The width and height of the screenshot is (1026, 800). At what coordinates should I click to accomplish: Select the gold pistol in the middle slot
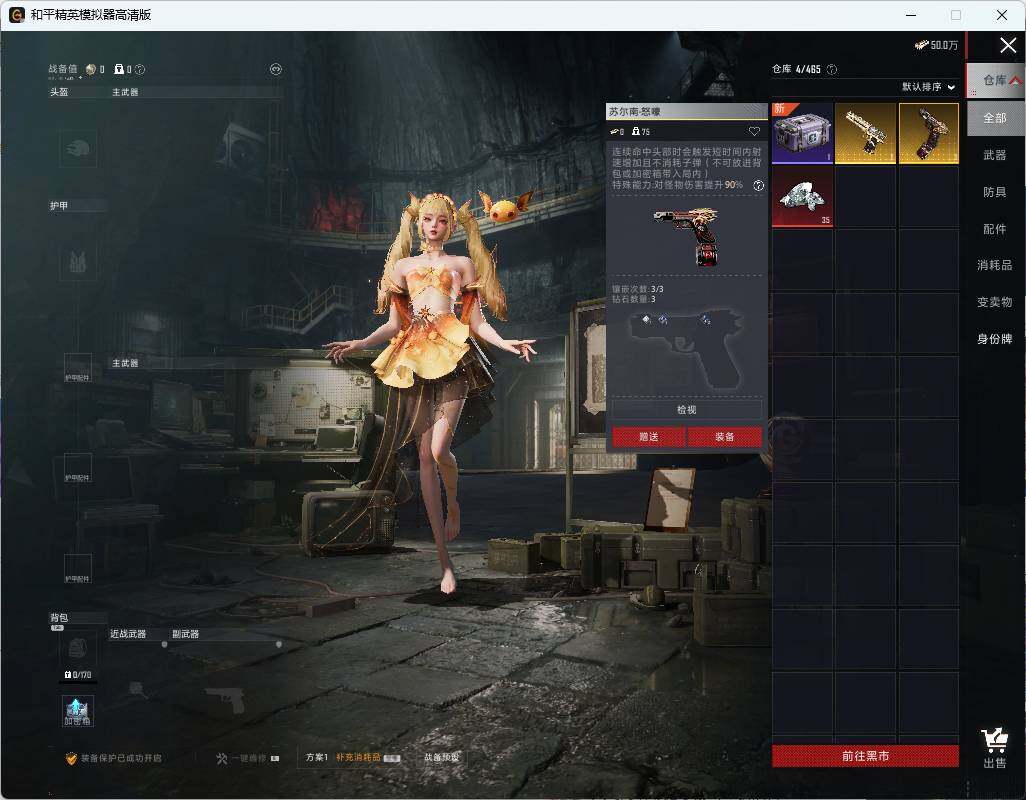point(865,133)
